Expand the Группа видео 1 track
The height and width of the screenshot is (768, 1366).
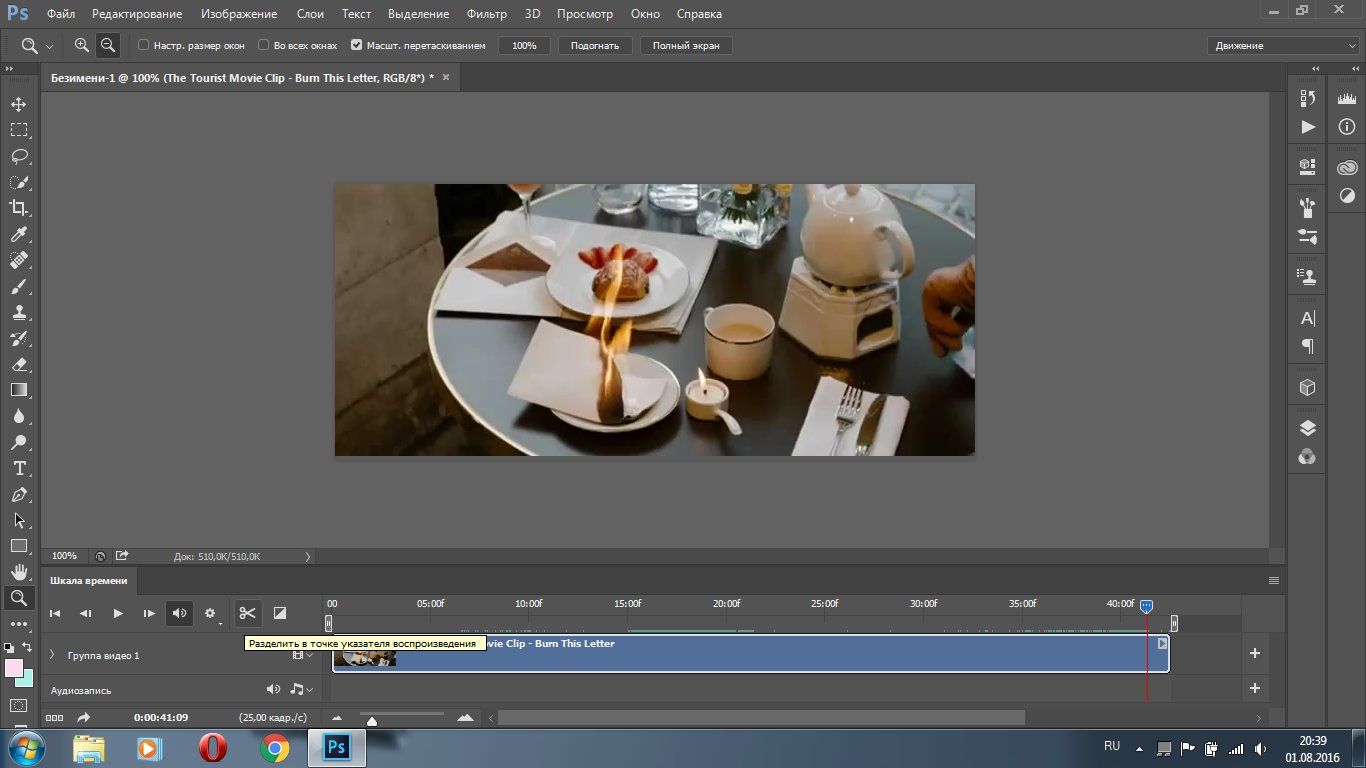[52, 654]
